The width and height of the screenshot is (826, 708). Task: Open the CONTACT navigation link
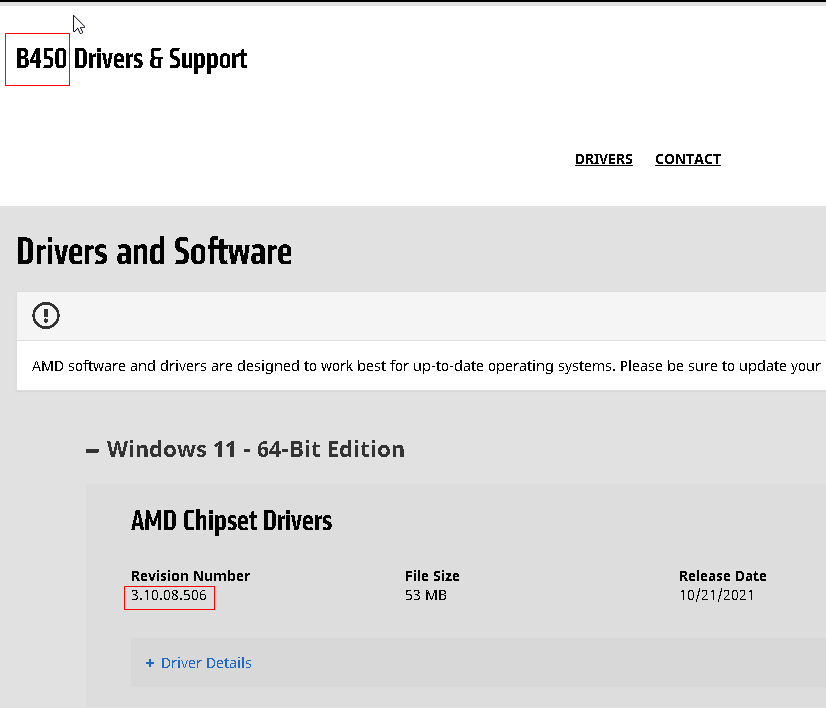tap(687, 159)
